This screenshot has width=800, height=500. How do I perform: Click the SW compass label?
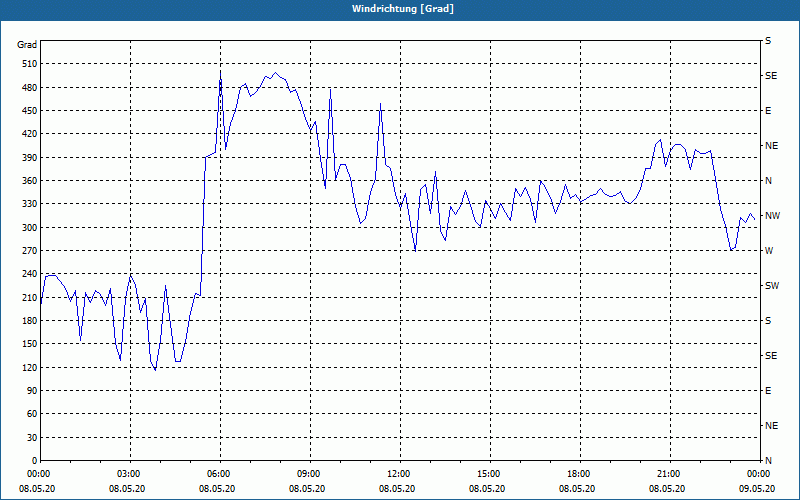tap(772, 286)
